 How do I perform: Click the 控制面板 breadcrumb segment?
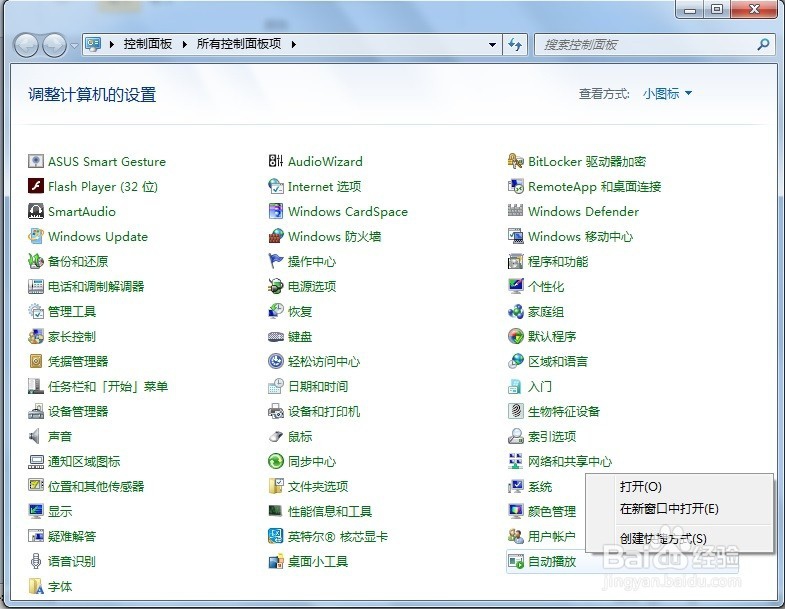pos(148,44)
